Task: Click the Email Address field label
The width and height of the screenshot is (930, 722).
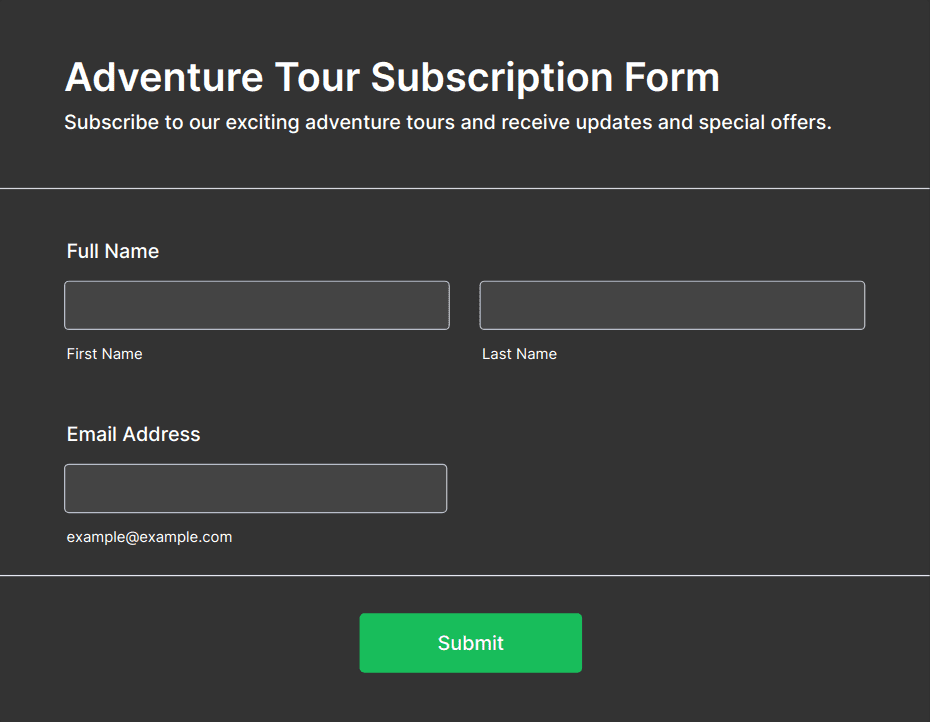Action: [x=133, y=434]
